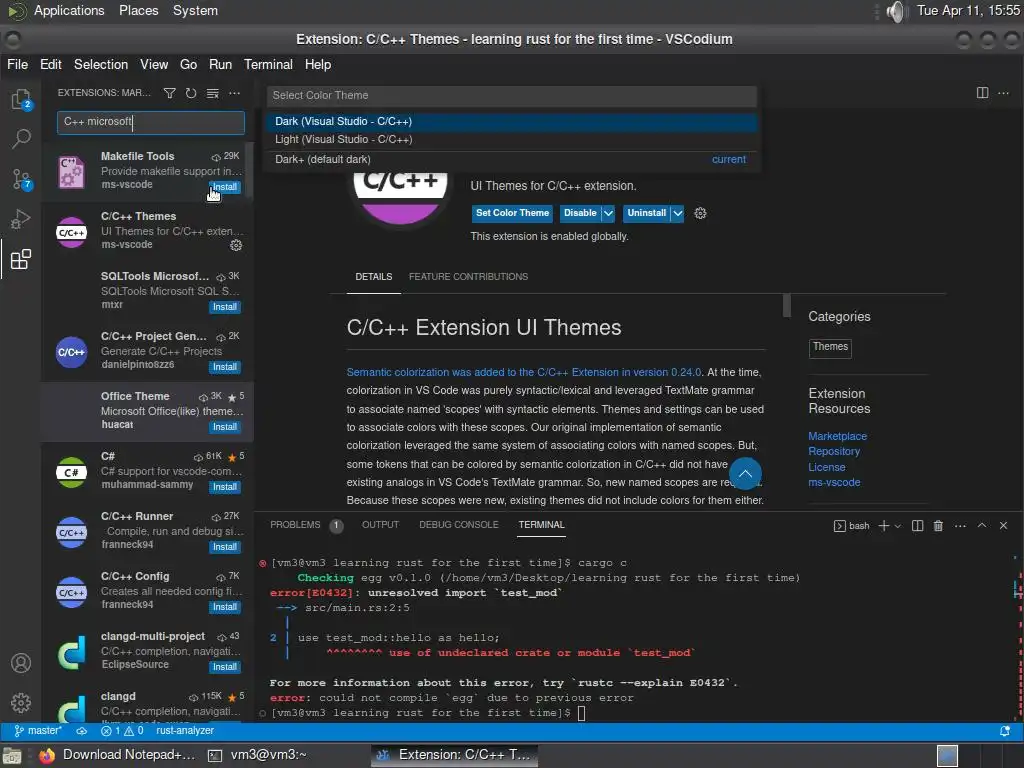Screen dimensions: 1024x768
Task: Click rust-analyzer in status bar
Action: (185, 731)
